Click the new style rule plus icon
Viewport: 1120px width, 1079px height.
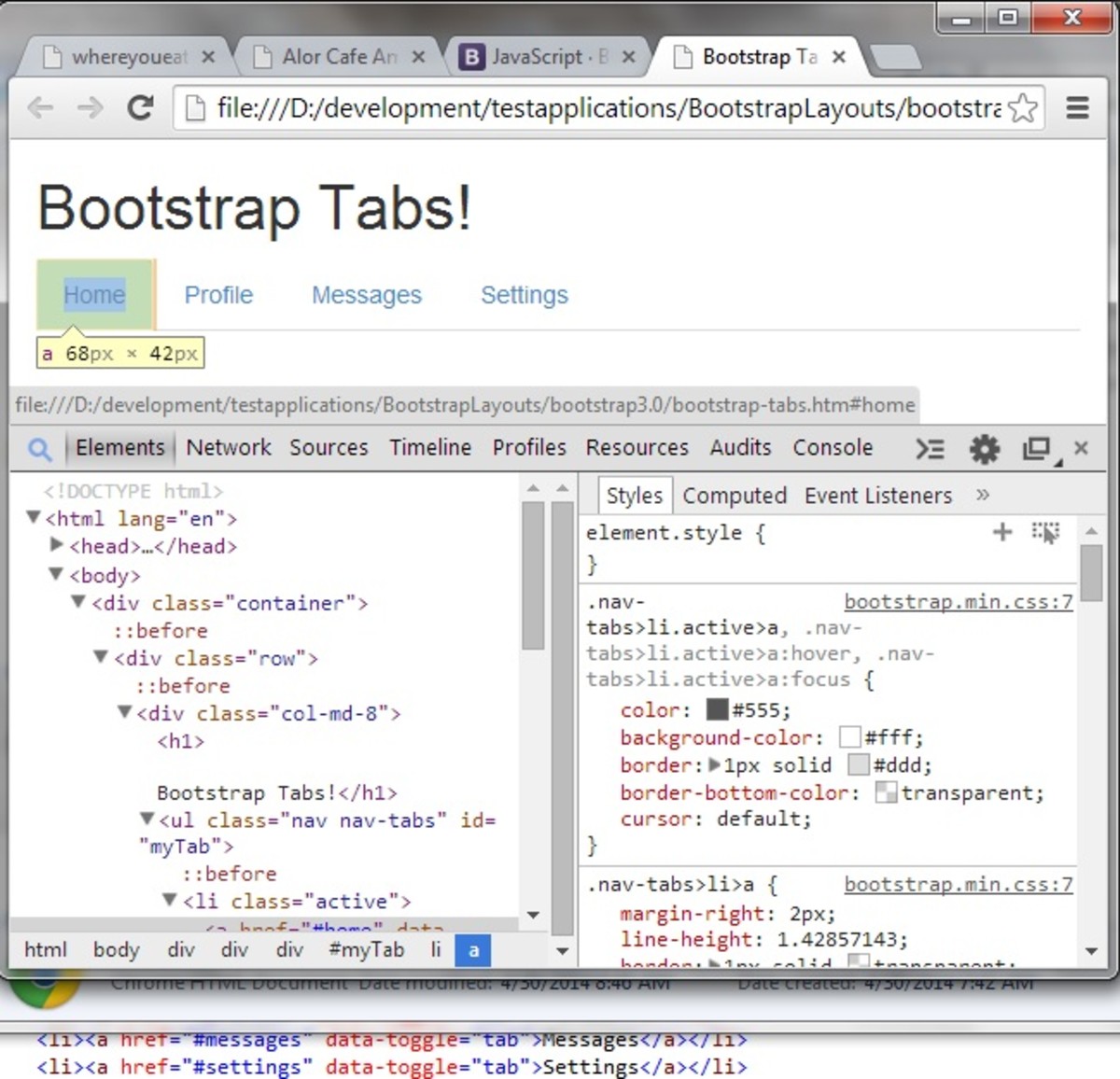coord(1002,532)
